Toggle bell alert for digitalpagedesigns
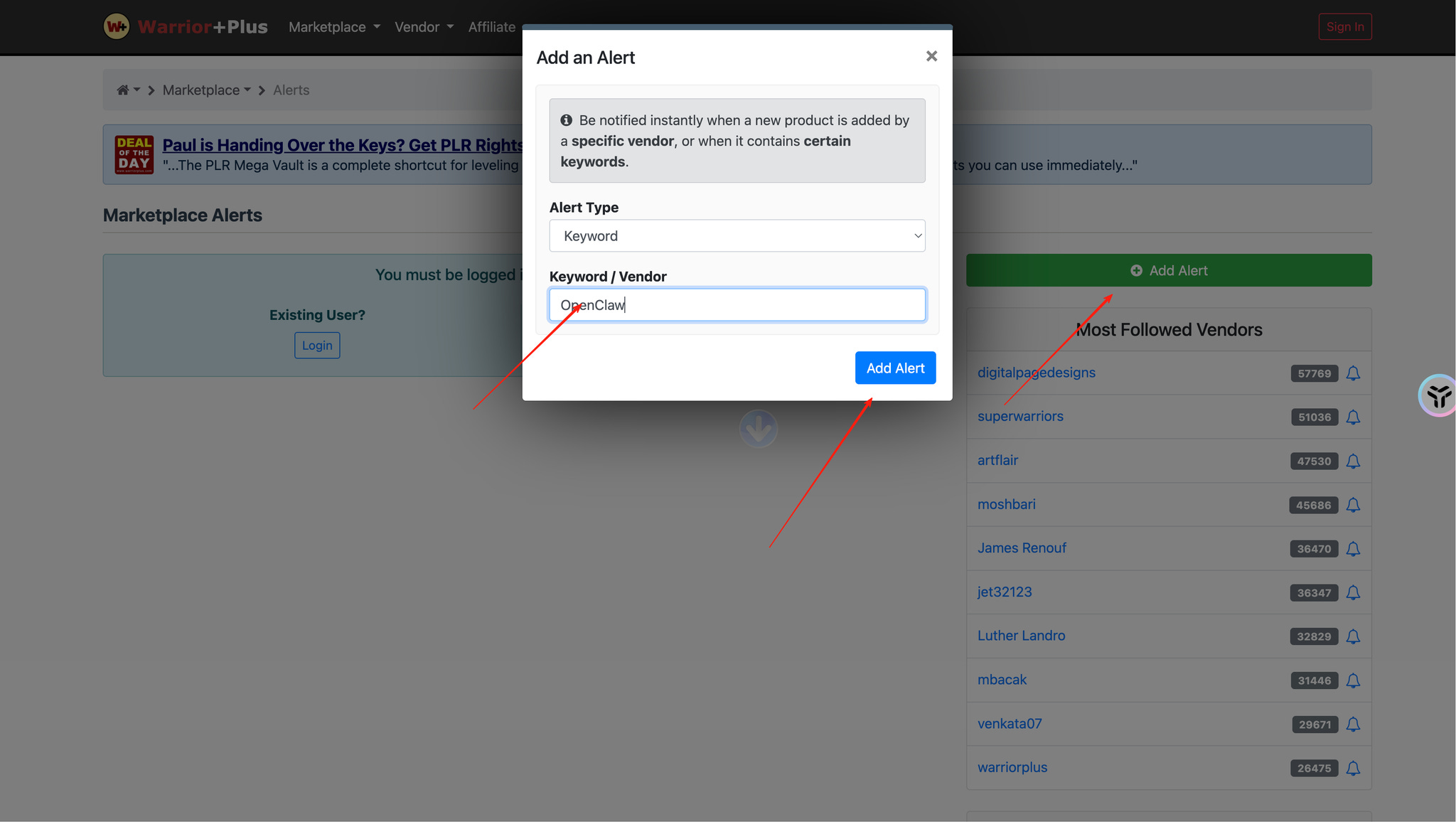1456x822 pixels. coord(1353,373)
